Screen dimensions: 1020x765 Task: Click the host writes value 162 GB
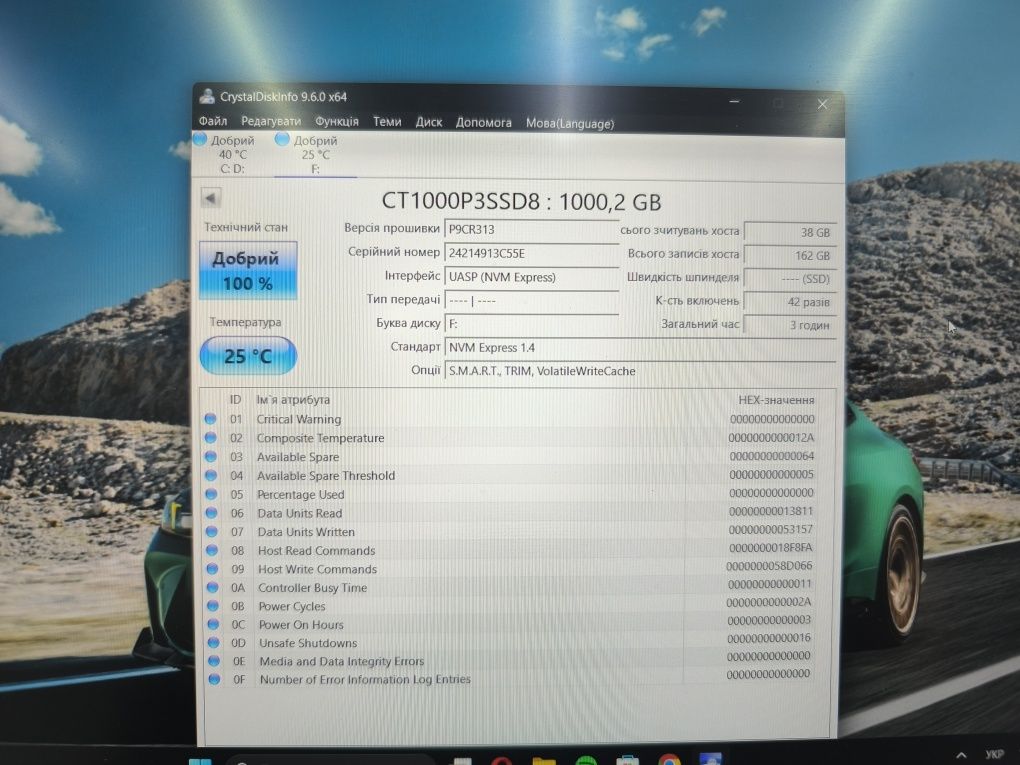pos(790,256)
